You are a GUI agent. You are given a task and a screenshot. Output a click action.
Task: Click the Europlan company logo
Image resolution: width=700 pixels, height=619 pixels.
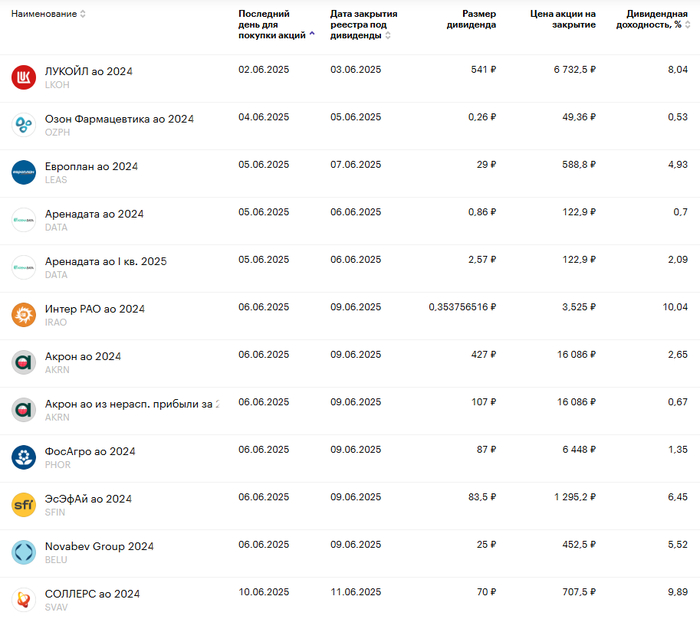(23, 172)
